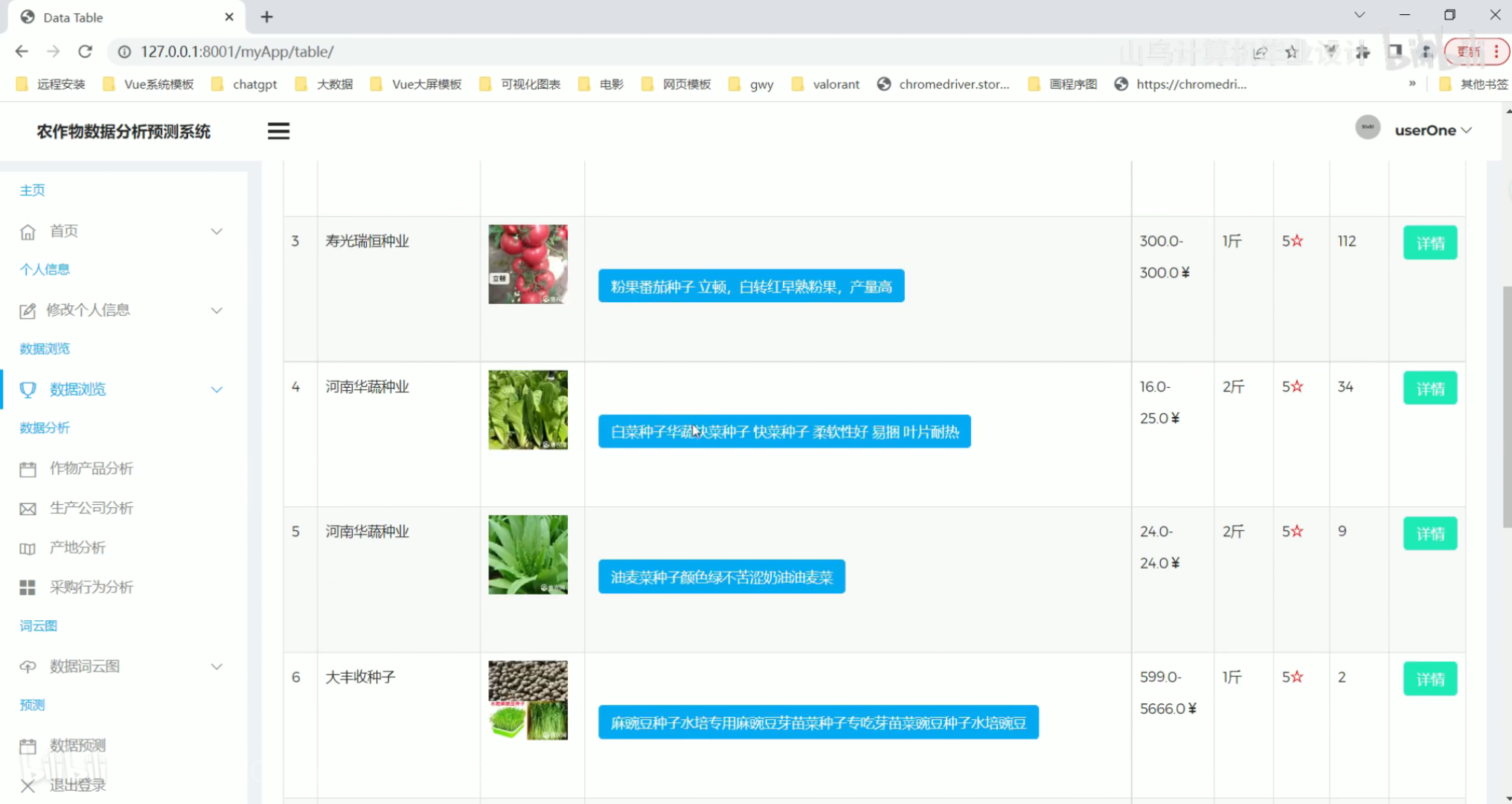The width and height of the screenshot is (1512, 804).
Task: Select the 数据预测 menu item
Action: pyautogui.click(x=77, y=745)
